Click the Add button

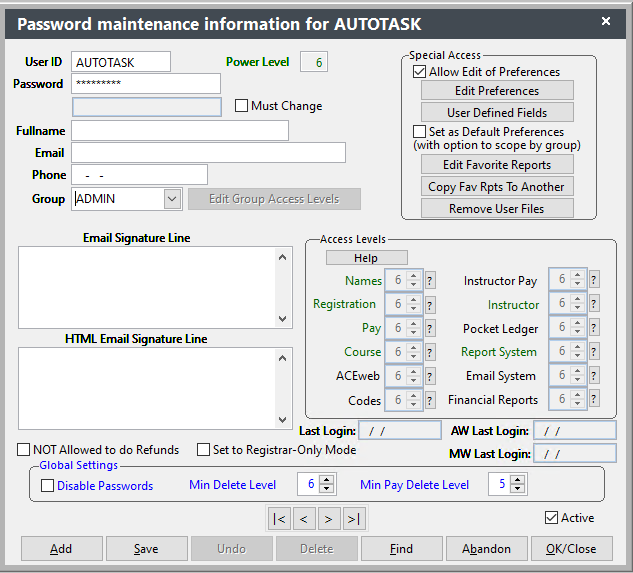(x=62, y=548)
